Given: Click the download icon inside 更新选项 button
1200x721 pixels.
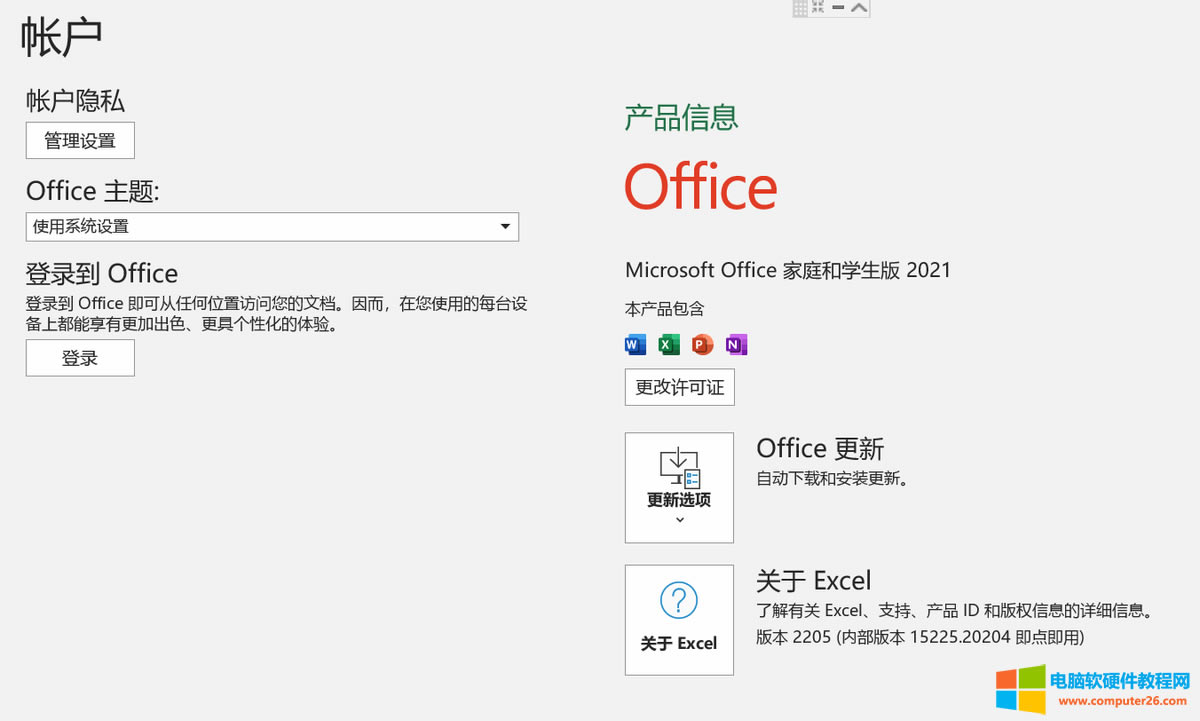Looking at the screenshot, I should (x=679, y=470).
